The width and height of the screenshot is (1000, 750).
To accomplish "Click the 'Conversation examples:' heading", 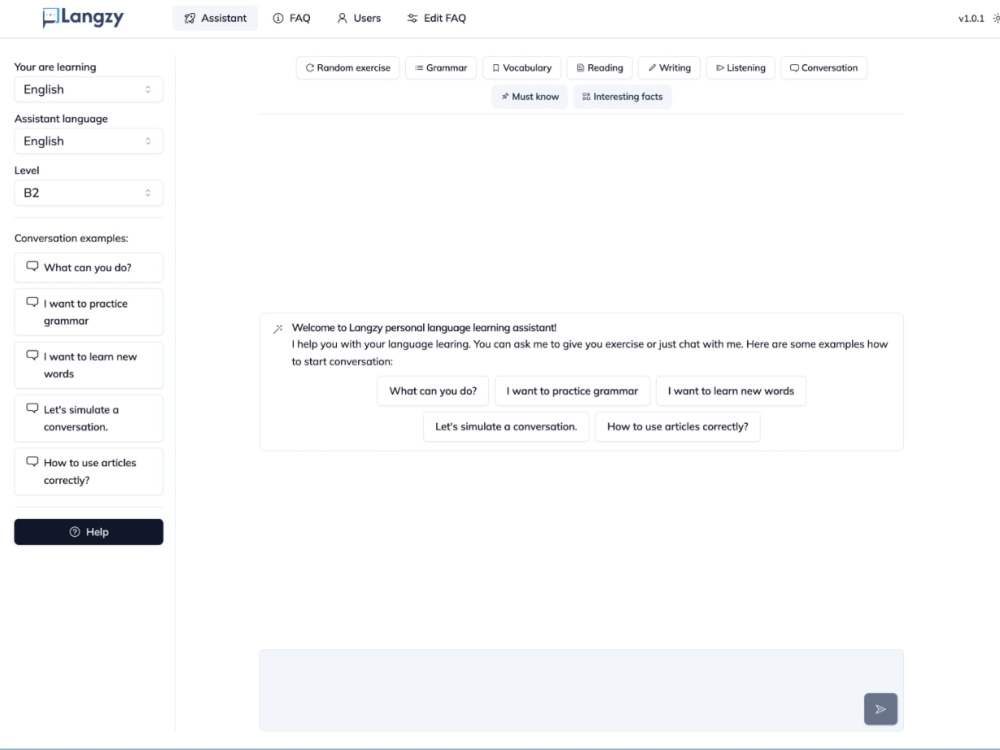I will click(71, 238).
